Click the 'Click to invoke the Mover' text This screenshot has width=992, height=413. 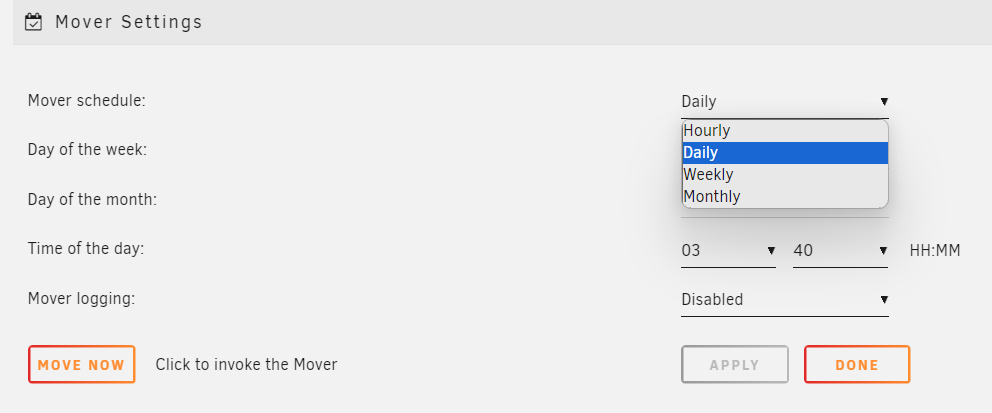coord(246,364)
